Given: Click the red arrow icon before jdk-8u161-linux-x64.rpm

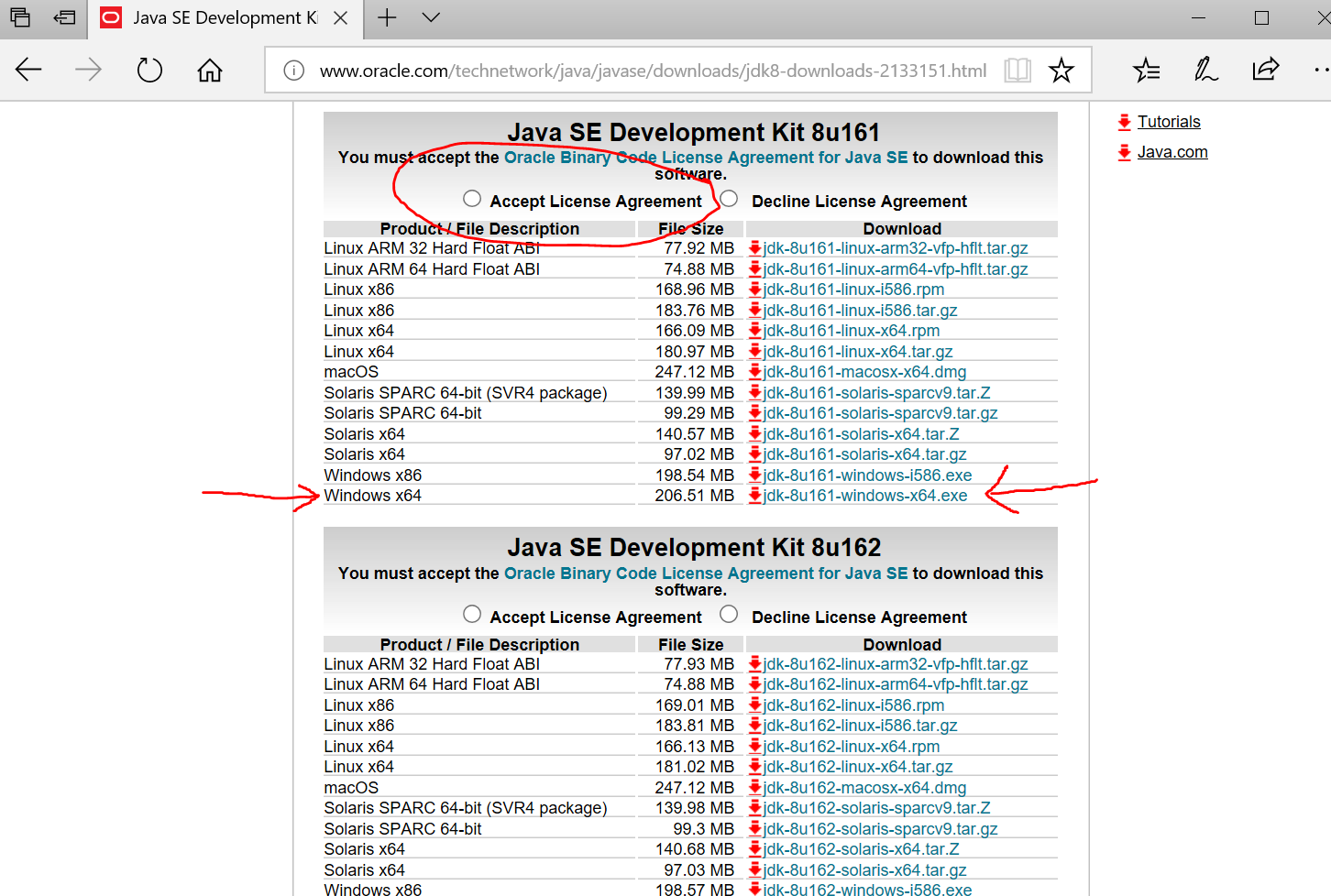Looking at the screenshot, I should 755,331.
